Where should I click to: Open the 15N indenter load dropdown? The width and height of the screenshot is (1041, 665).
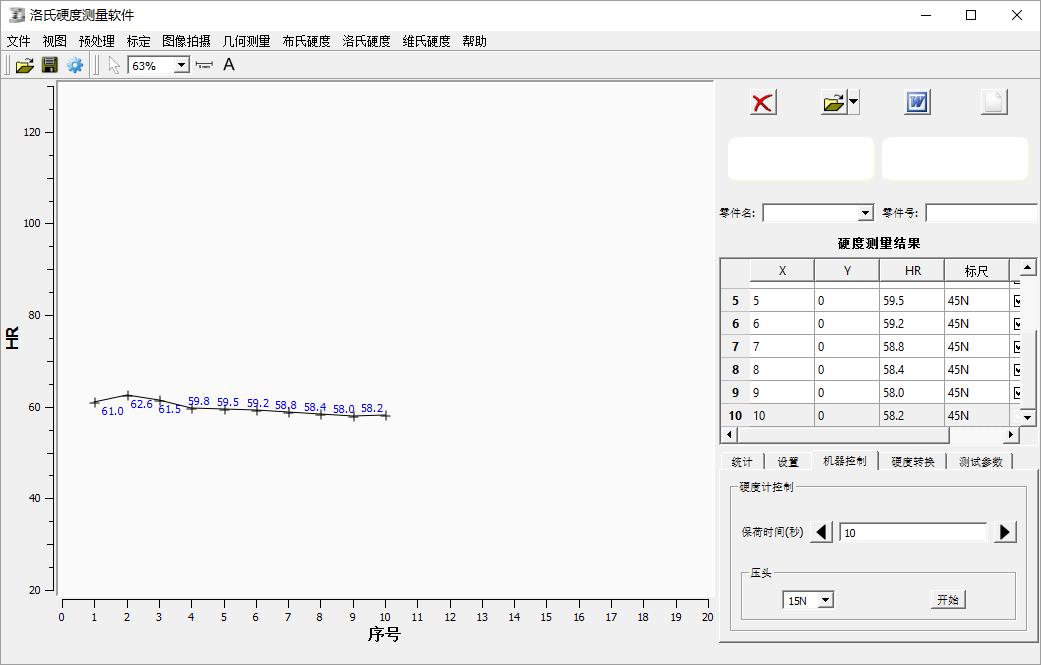825,600
